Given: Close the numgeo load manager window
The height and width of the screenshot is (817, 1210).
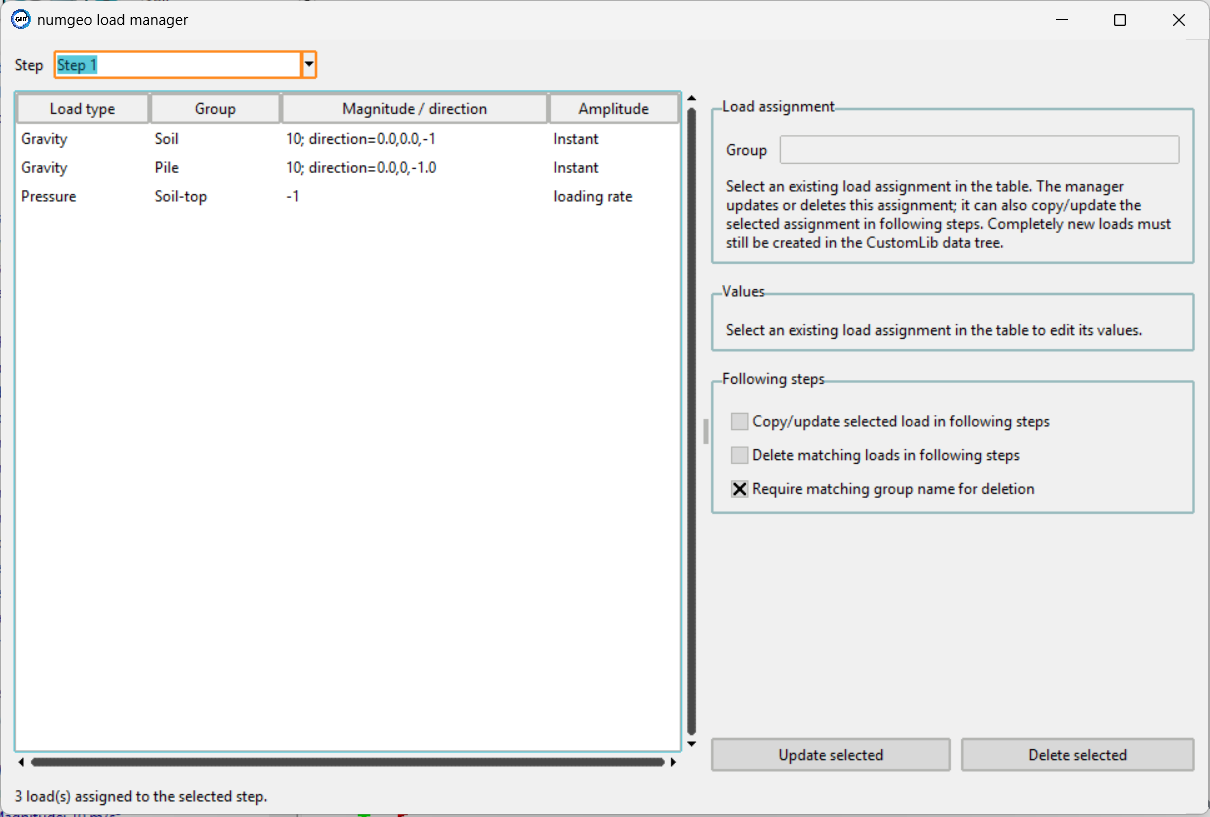Looking at the screenshot, I should (x=1178, y=20).
